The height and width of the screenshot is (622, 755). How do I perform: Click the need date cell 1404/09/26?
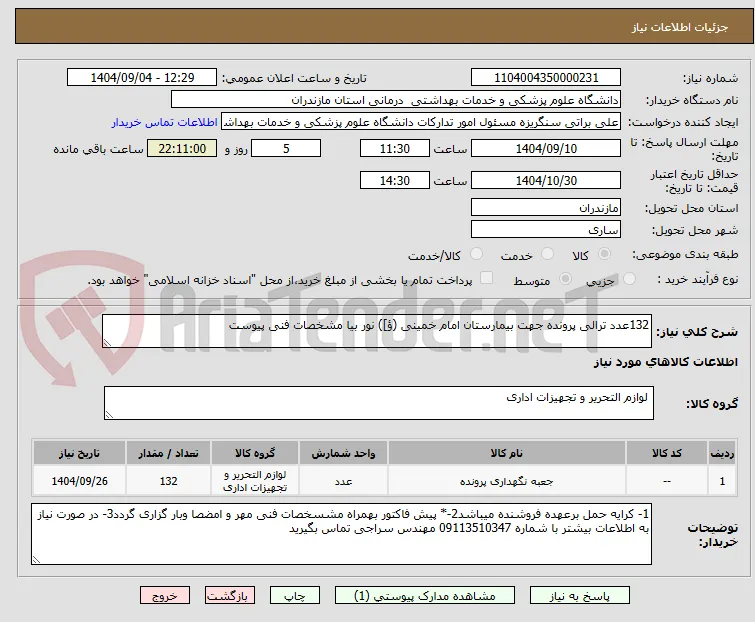click(x=79, y=481)
